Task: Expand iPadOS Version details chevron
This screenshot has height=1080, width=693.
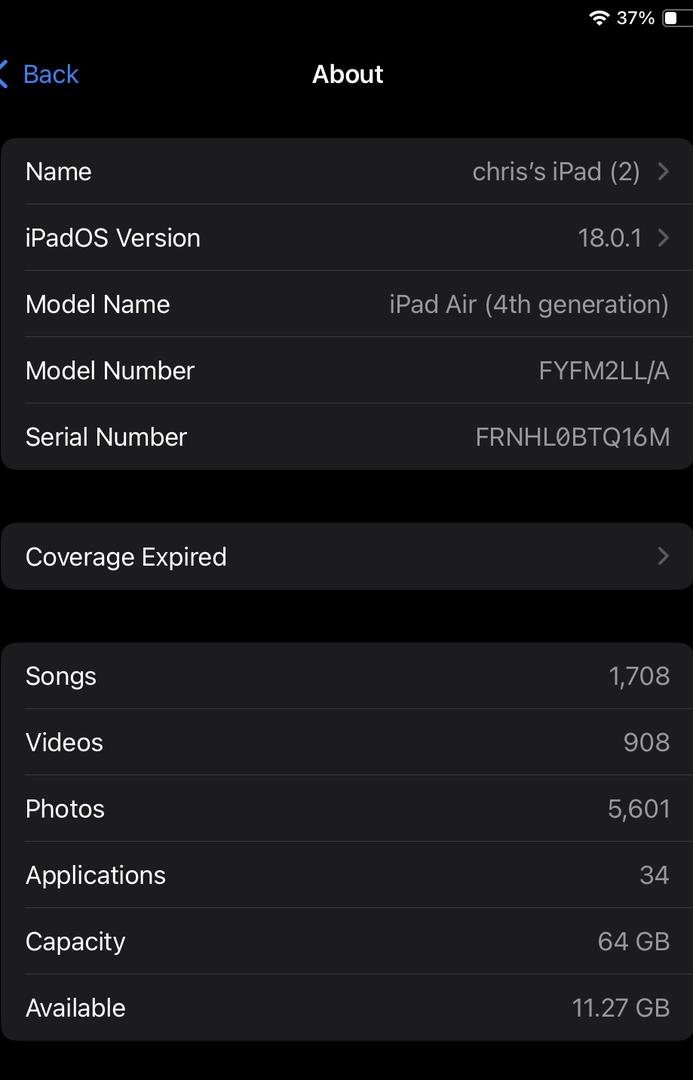Action: tap(663, 238)
